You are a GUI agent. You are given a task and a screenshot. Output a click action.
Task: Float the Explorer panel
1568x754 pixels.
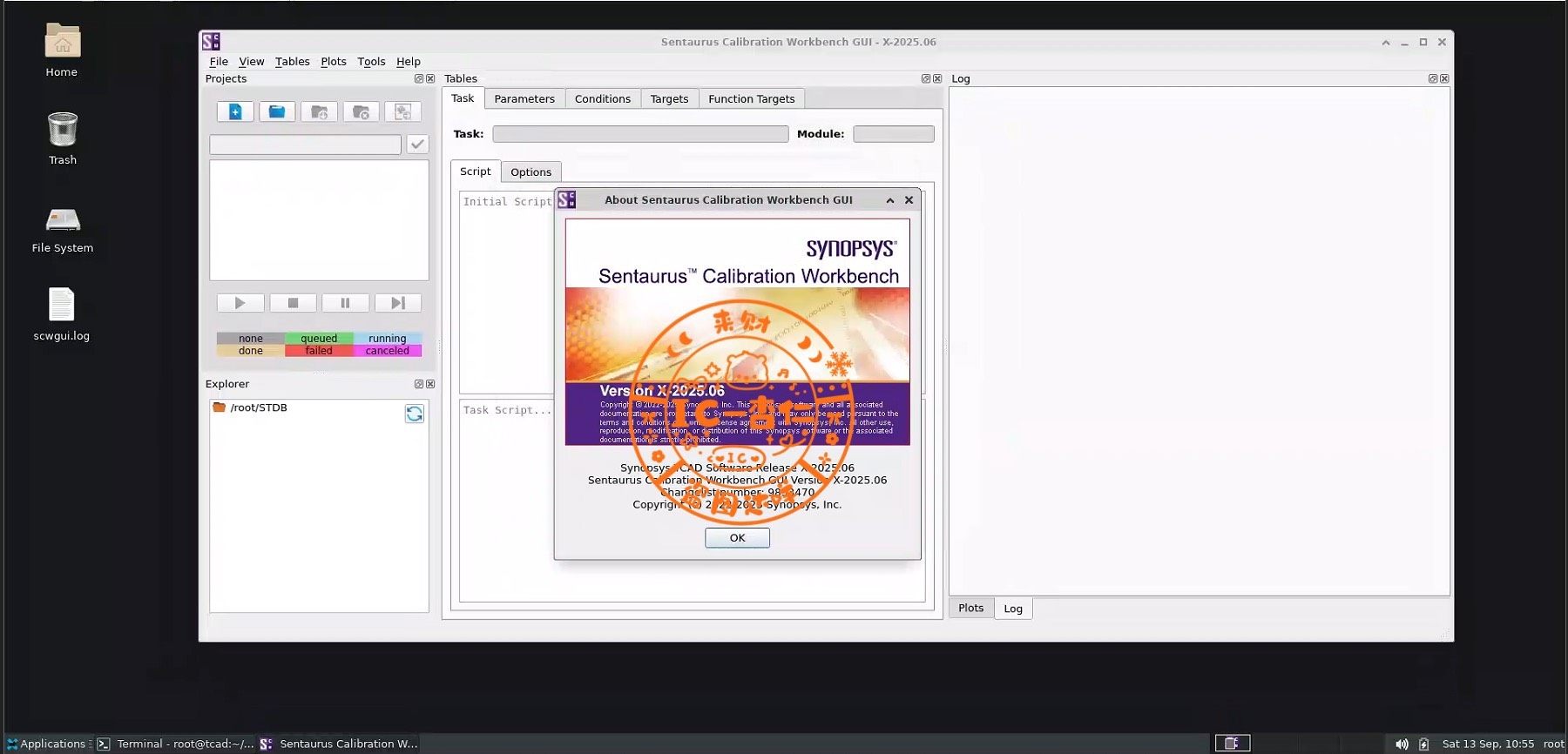coord(419,384)
